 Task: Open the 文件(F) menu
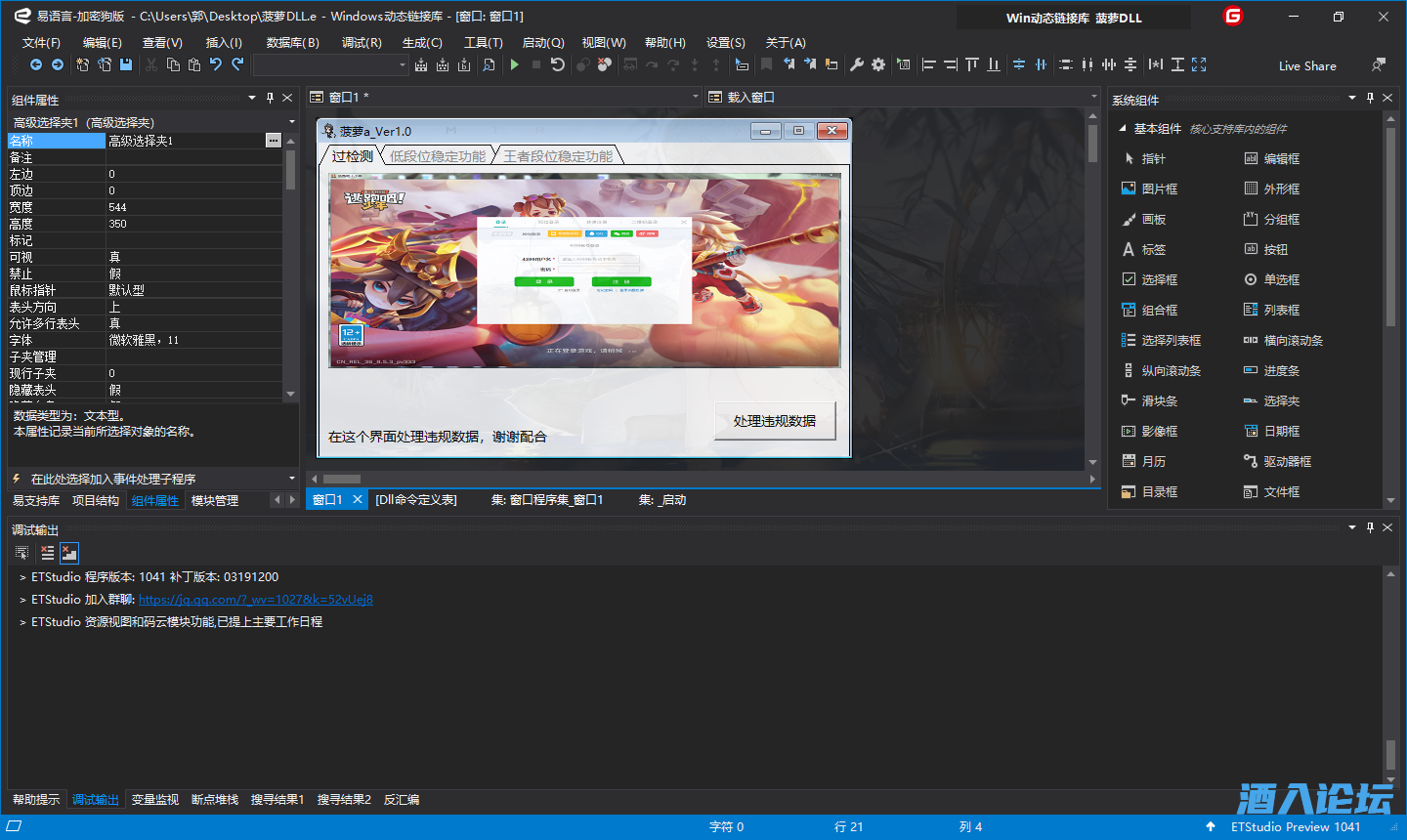pyautogui.click(x=41, y=42)
